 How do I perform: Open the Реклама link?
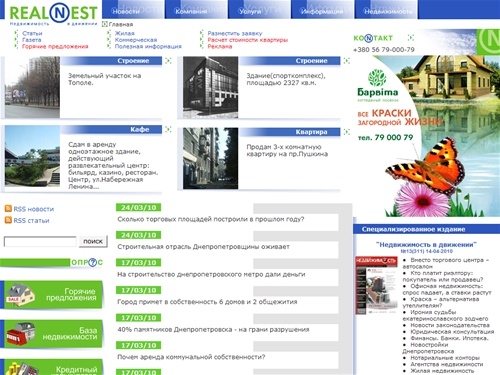tap(219, 46)
